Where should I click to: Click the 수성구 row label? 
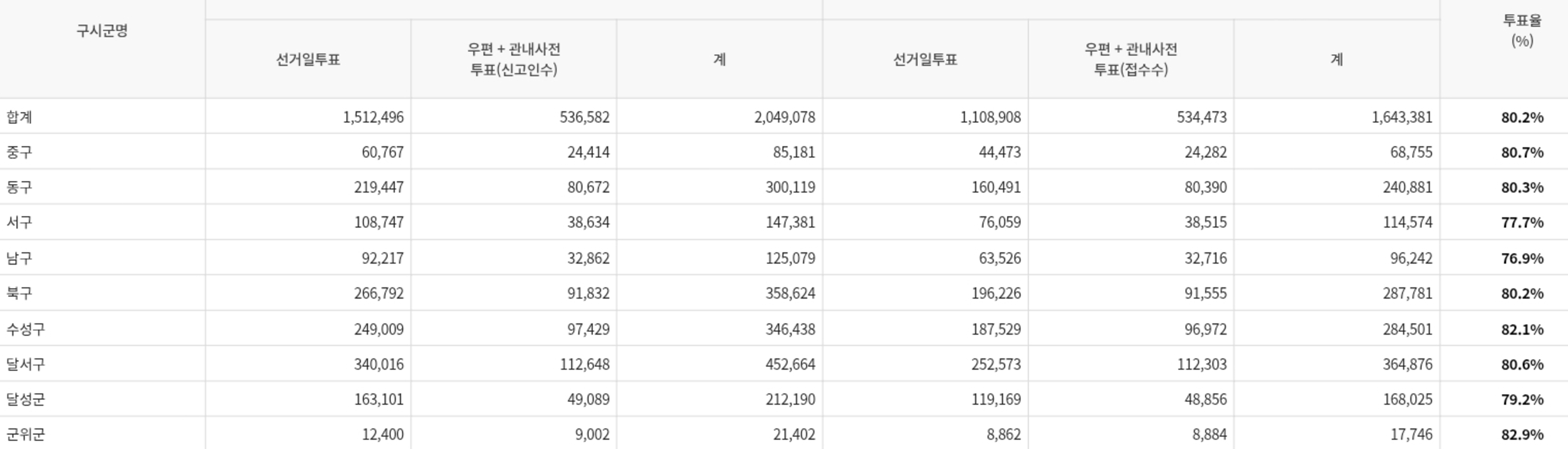click(x=26, y=329)
